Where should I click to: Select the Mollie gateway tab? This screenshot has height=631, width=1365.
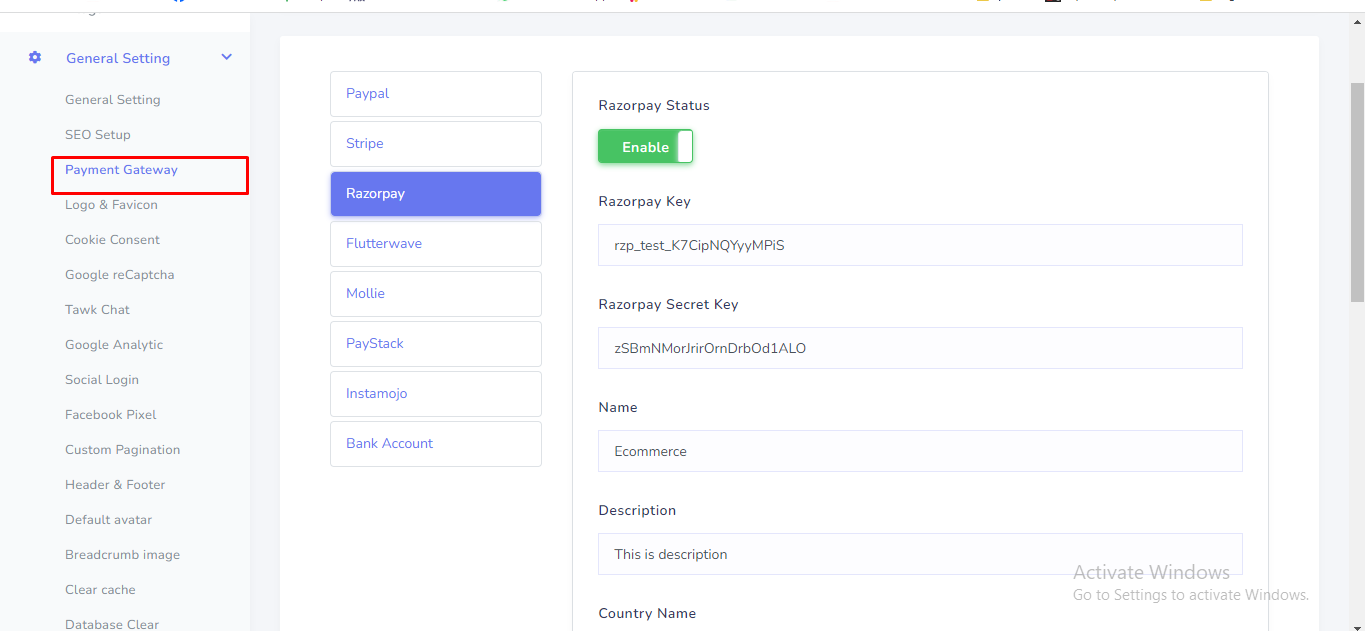pos(435,294)
